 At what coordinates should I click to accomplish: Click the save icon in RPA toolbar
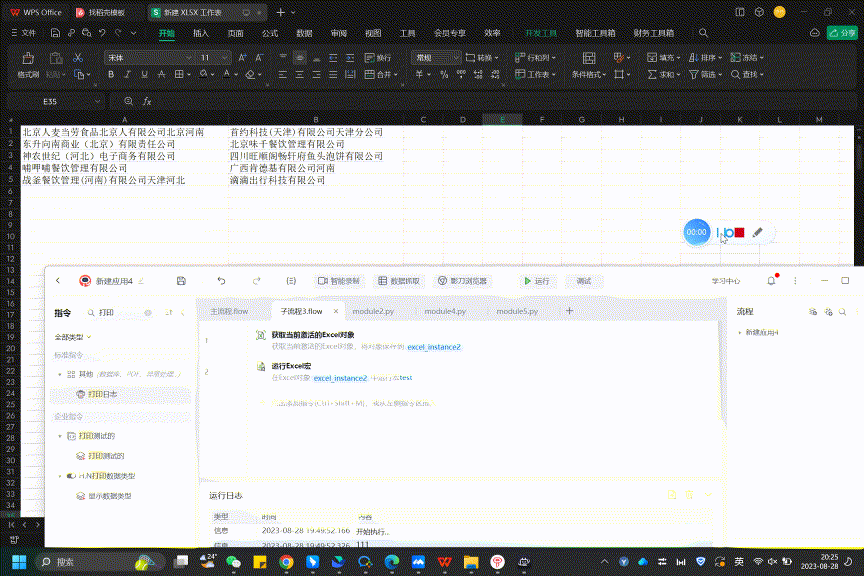pos(181,281)
